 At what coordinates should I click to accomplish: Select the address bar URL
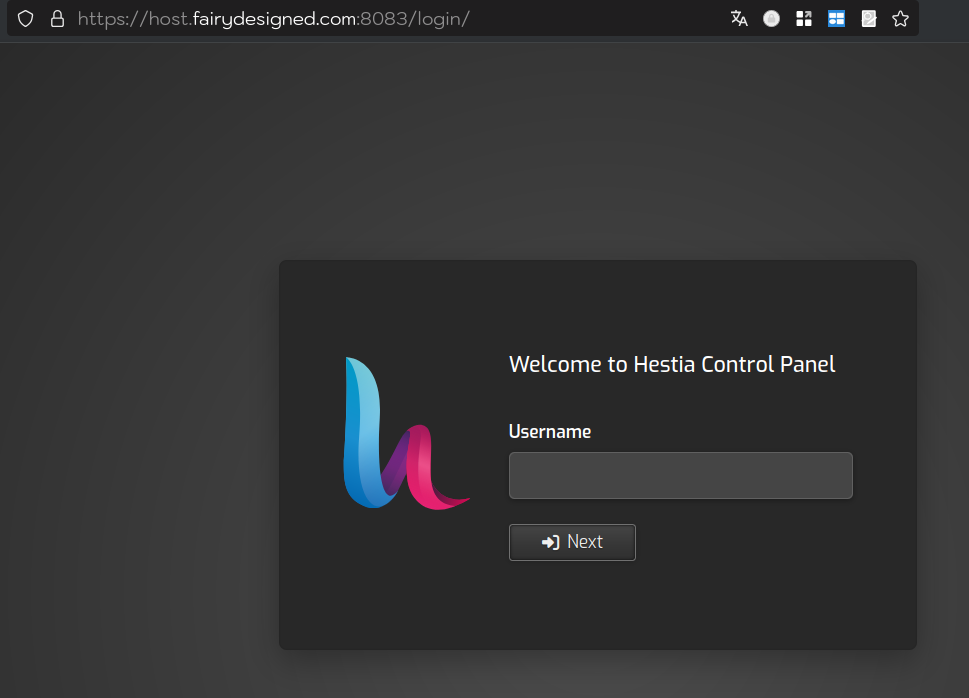coord(273,19)
